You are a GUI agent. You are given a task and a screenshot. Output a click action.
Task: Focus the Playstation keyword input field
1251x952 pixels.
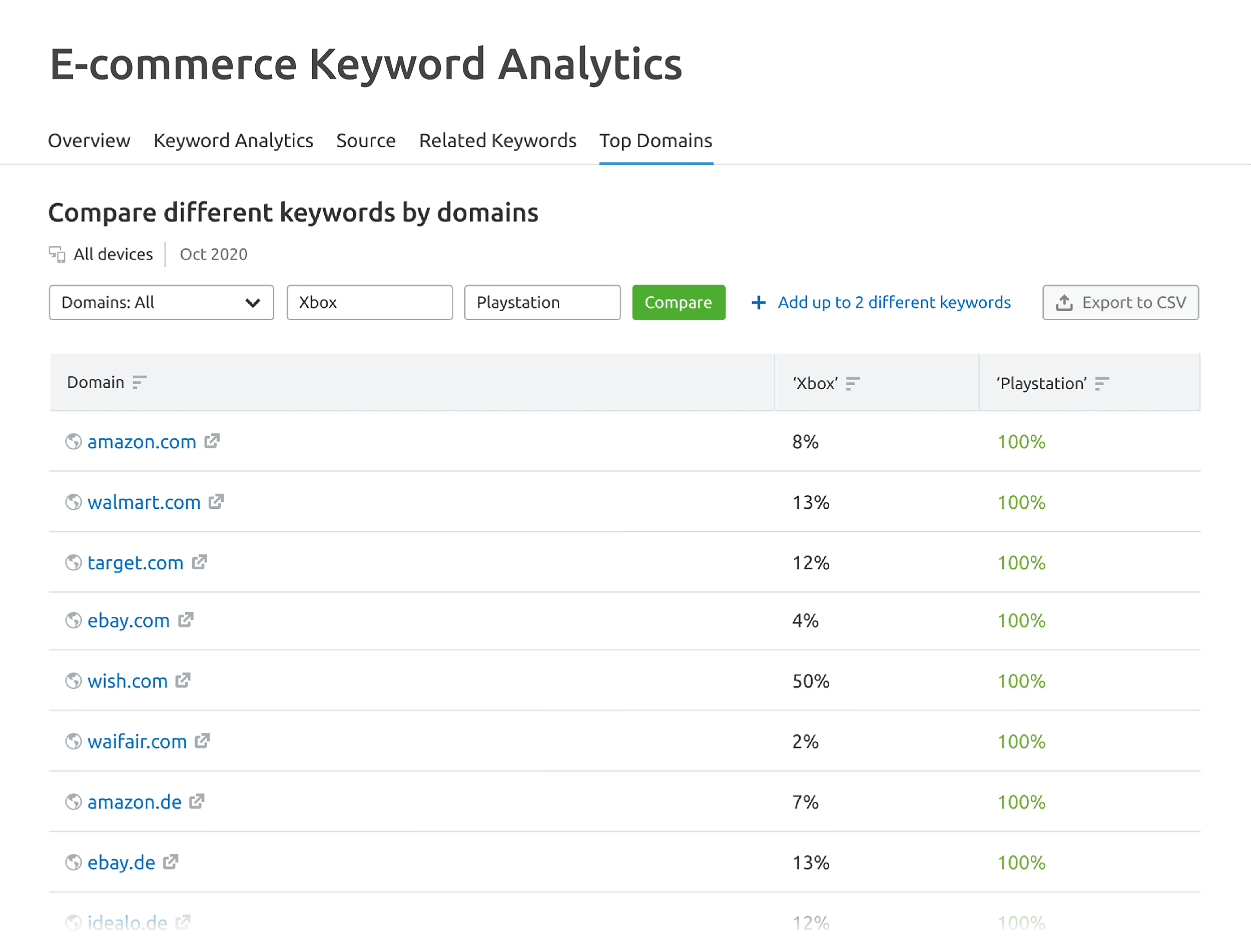tap(542, 303)
